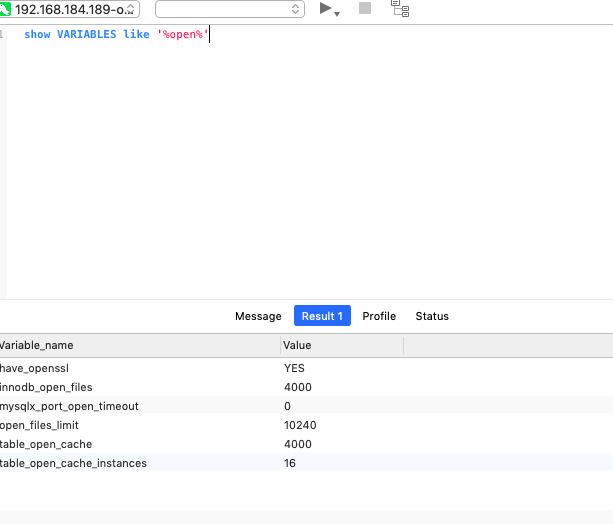Open the run options arrow beside play
This screenshot has height=524, width=613.
click(x=337, y=14)
